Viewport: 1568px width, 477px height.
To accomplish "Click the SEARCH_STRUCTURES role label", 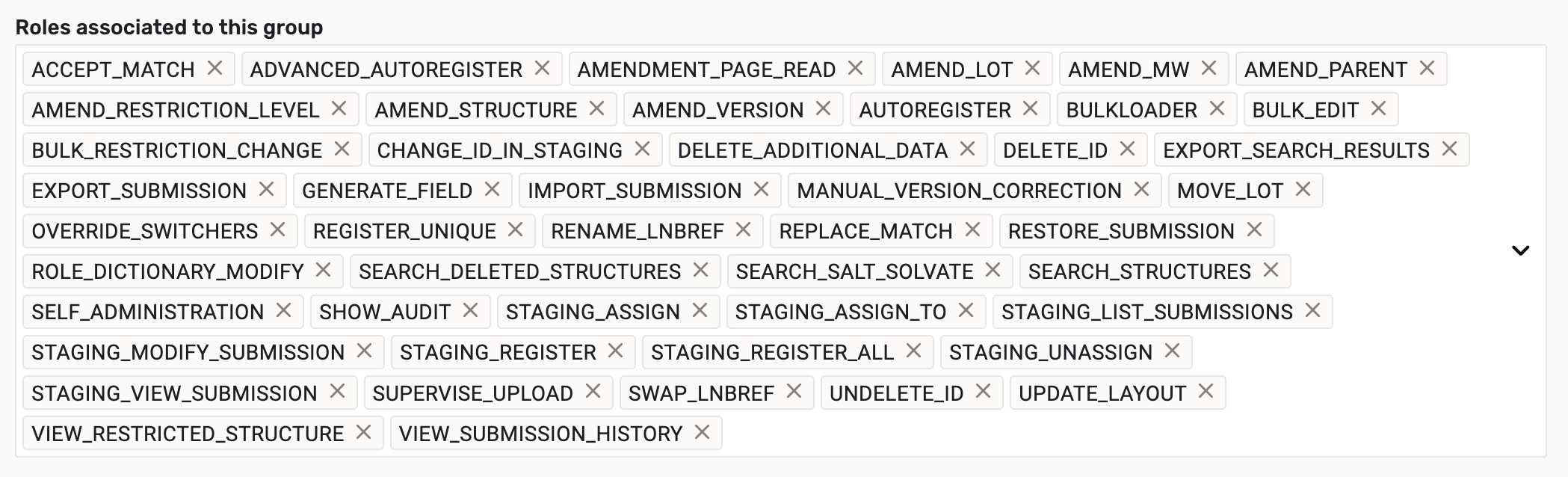I will (x=1139, y=271).
